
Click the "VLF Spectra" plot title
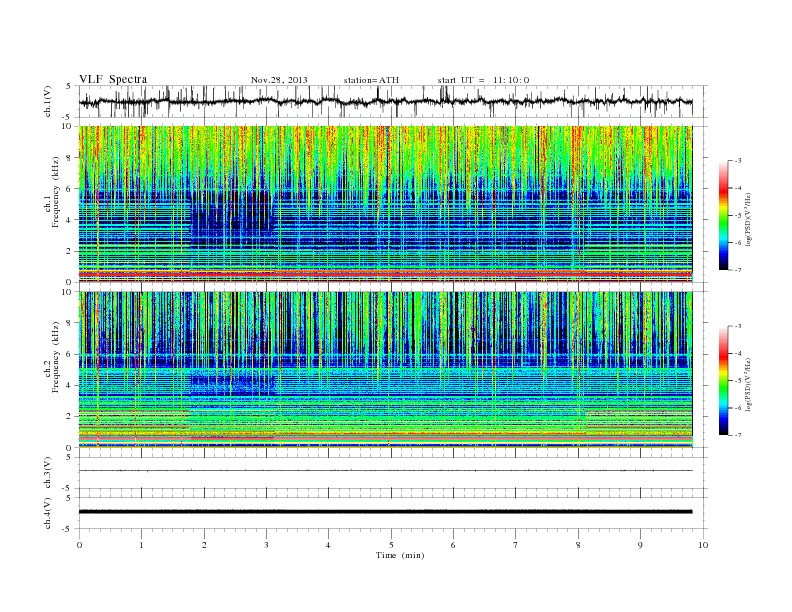(113, 79)
